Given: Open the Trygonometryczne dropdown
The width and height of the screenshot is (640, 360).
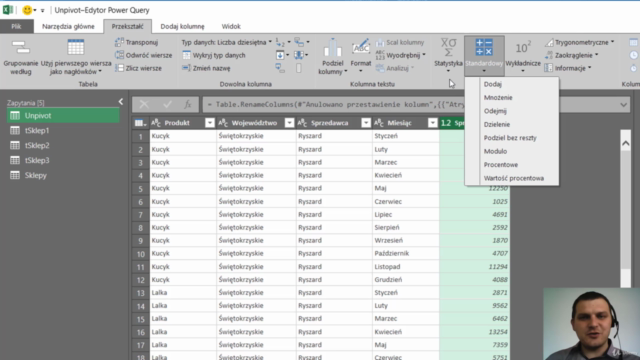Looking at the screenshot, I should coord(580,42).
